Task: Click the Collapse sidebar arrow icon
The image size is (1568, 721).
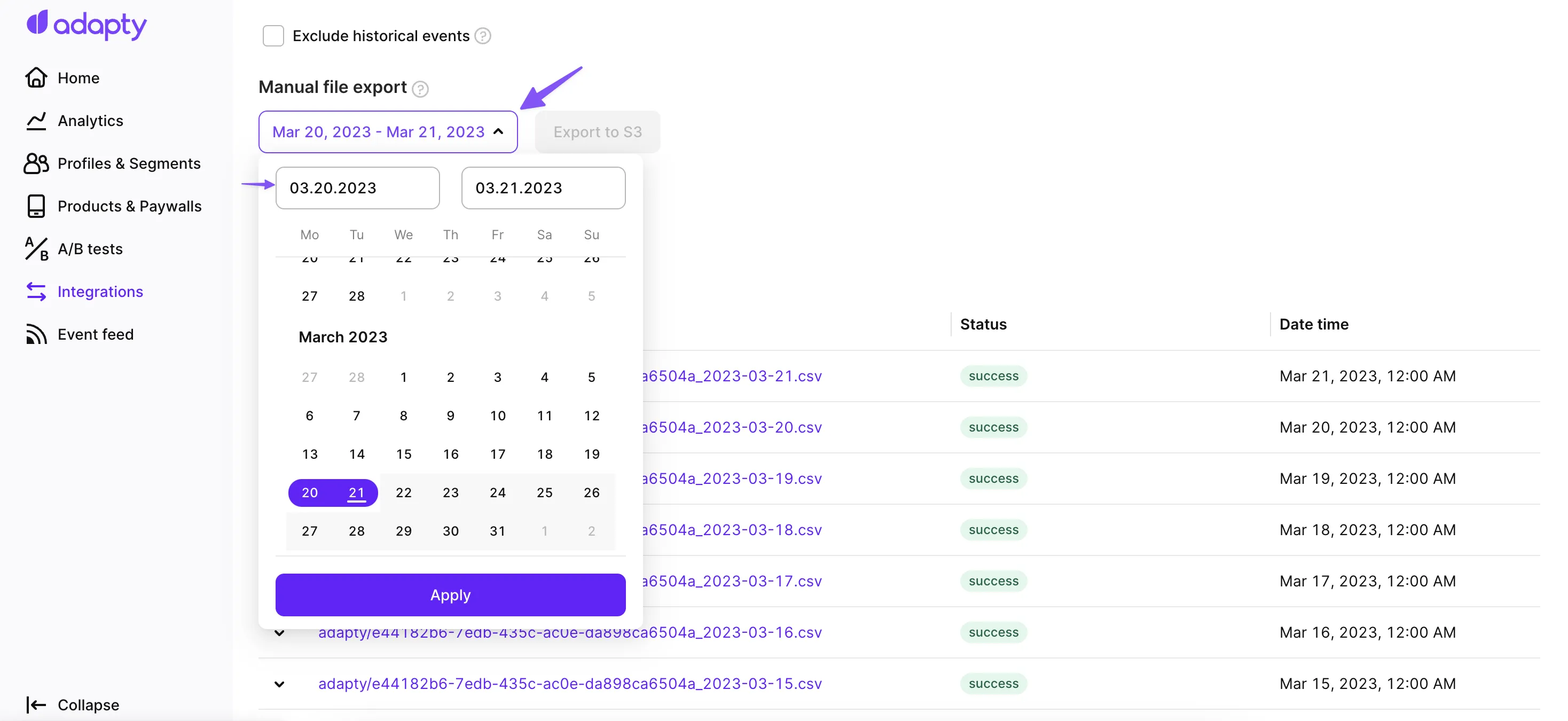Action: [x=36, y=704]
